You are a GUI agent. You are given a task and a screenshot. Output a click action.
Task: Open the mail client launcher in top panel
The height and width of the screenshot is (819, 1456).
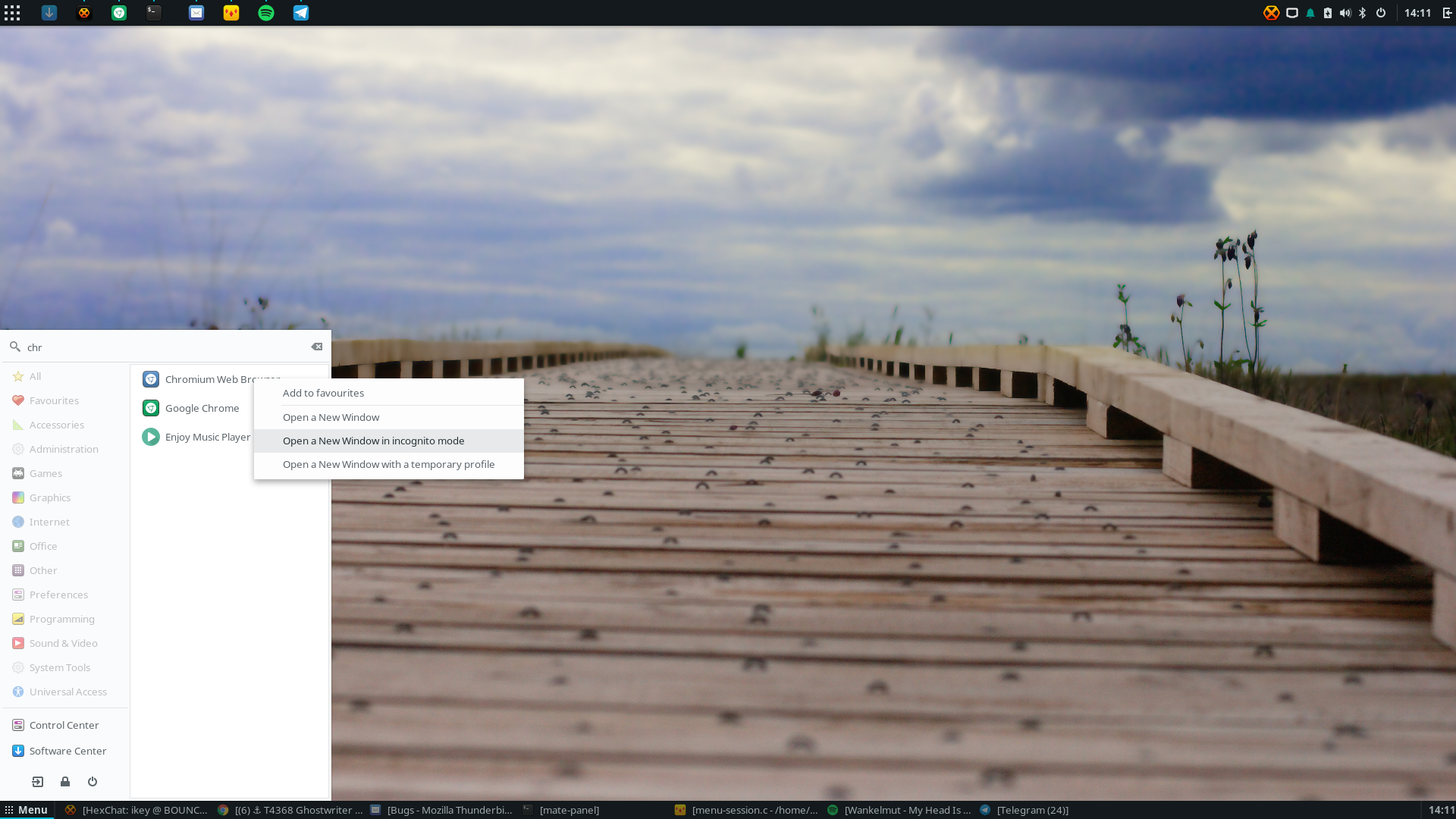[196, 13]
